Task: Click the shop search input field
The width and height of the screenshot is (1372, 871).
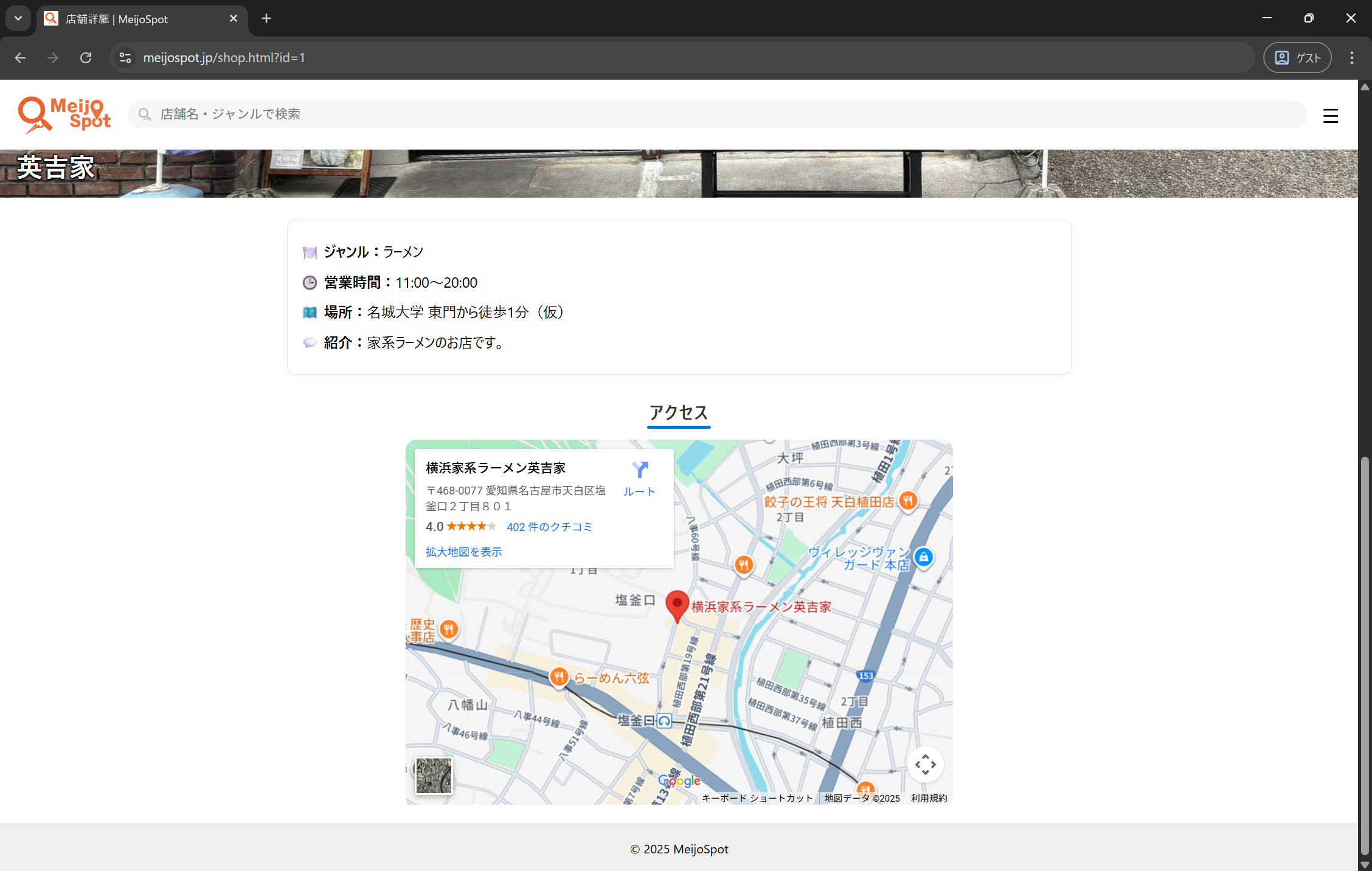Action: (x=718, y=114)
